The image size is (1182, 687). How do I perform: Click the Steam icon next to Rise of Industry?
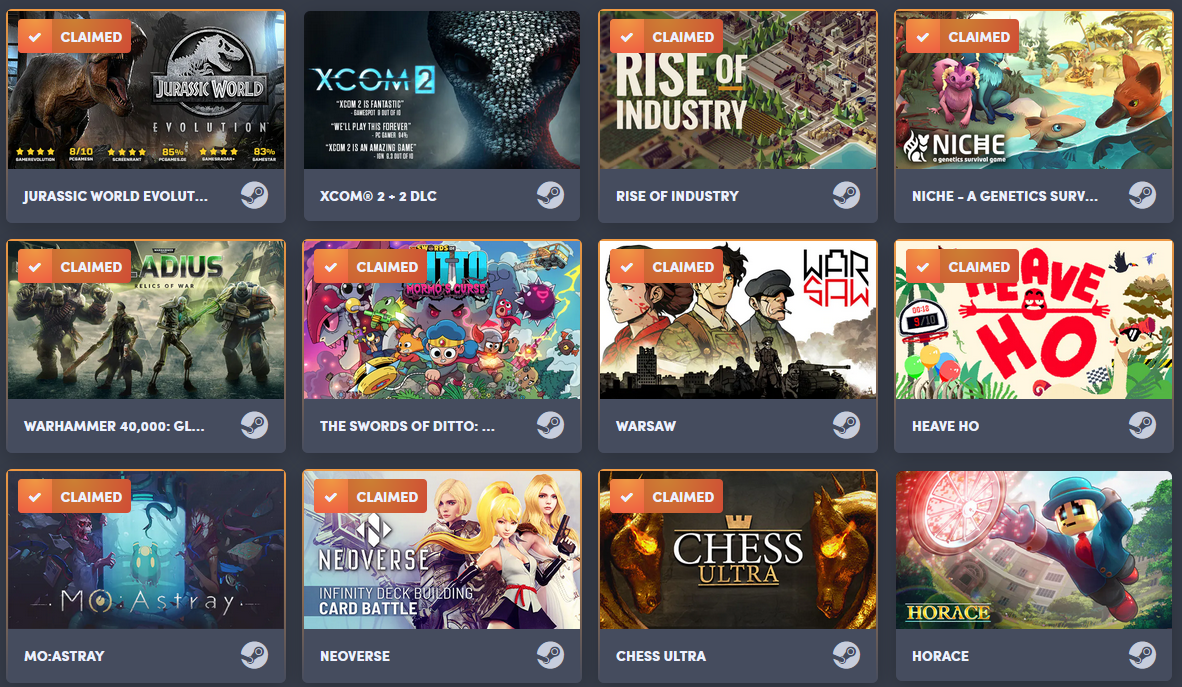(x=847, y=195)
